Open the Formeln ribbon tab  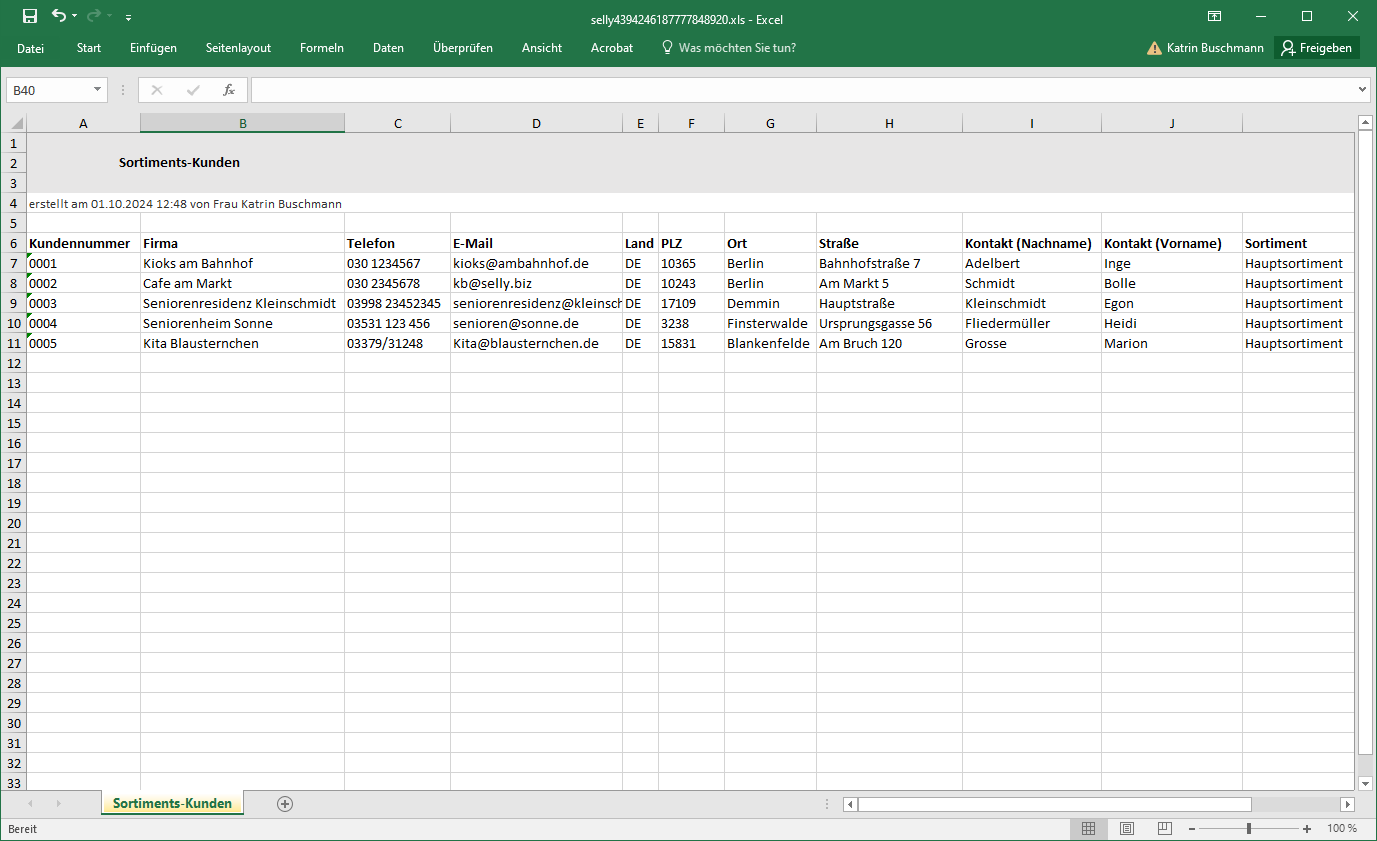321,48
